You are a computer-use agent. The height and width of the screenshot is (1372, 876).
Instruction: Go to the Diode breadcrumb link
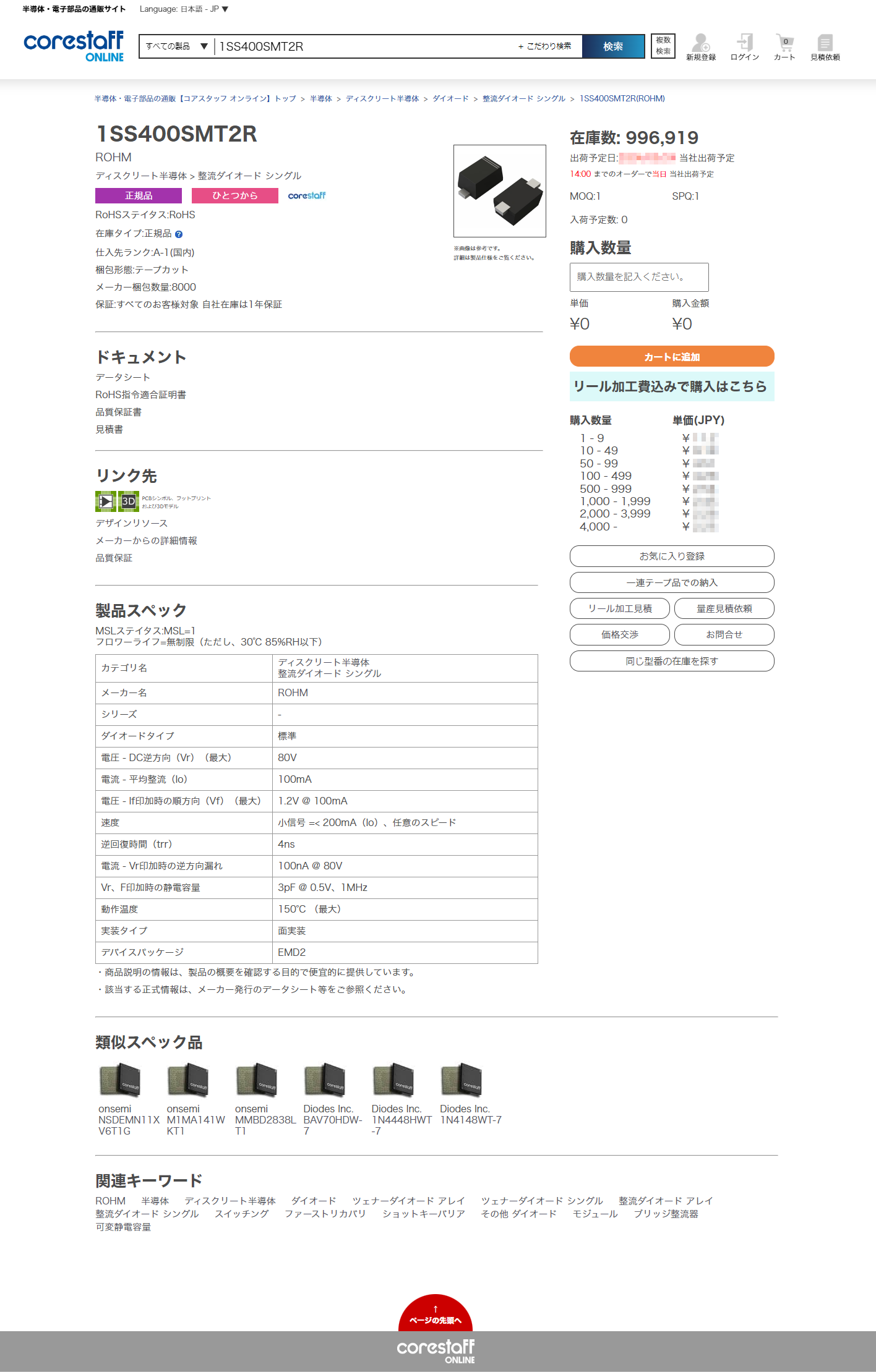pyautogui.click(x=450, y=99)
